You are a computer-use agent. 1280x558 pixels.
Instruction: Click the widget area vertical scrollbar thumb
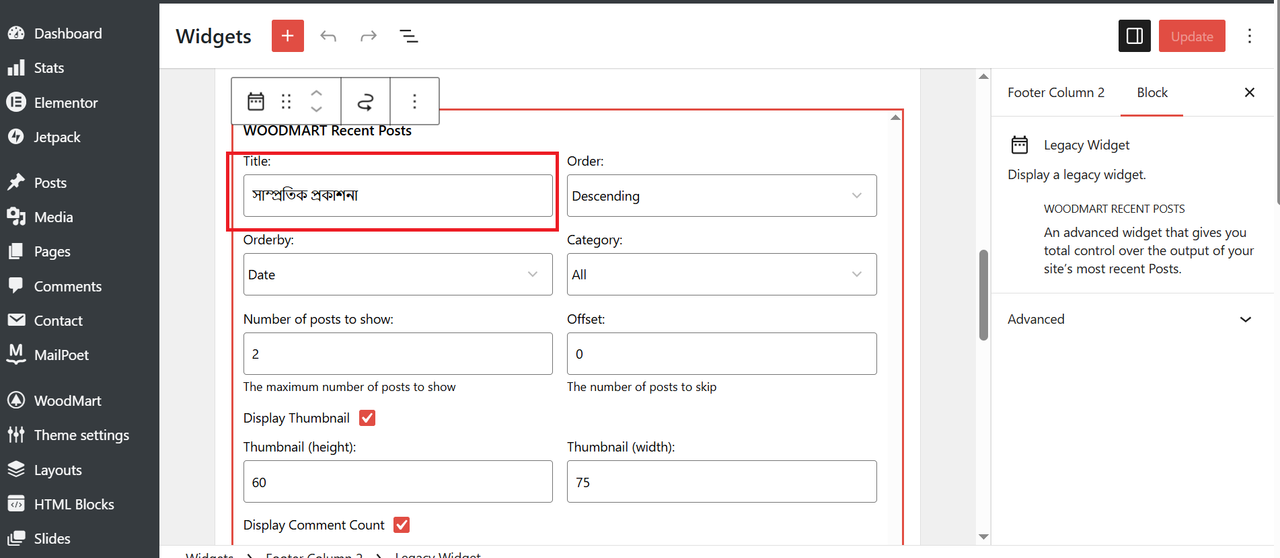click(983, 295)
